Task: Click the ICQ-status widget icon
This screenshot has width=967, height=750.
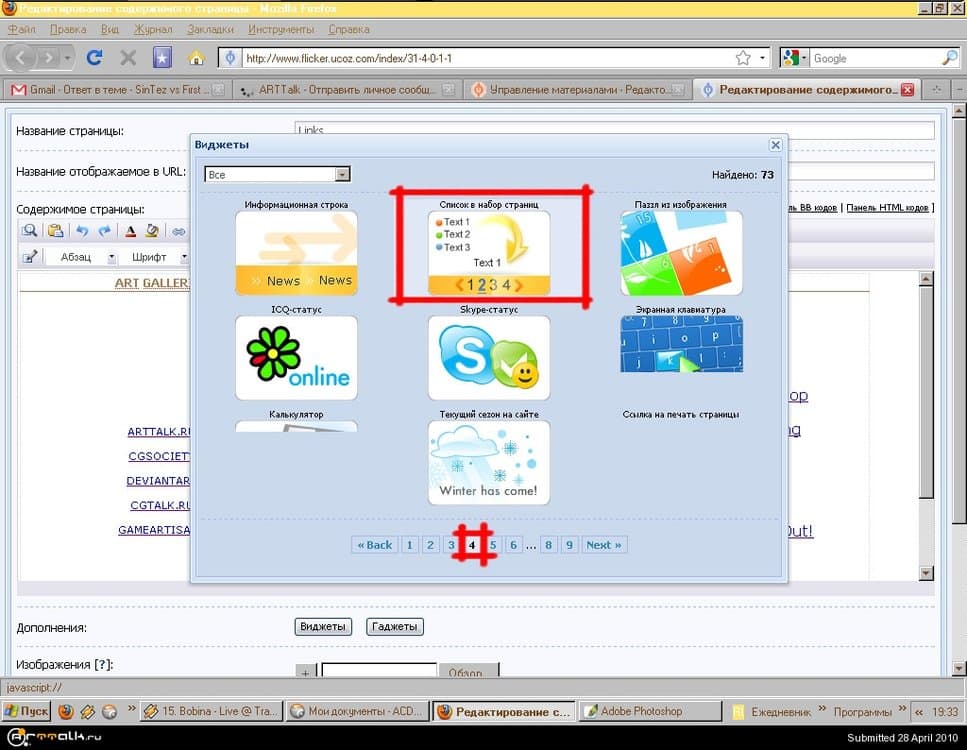Action: click(x=296, y=358)
